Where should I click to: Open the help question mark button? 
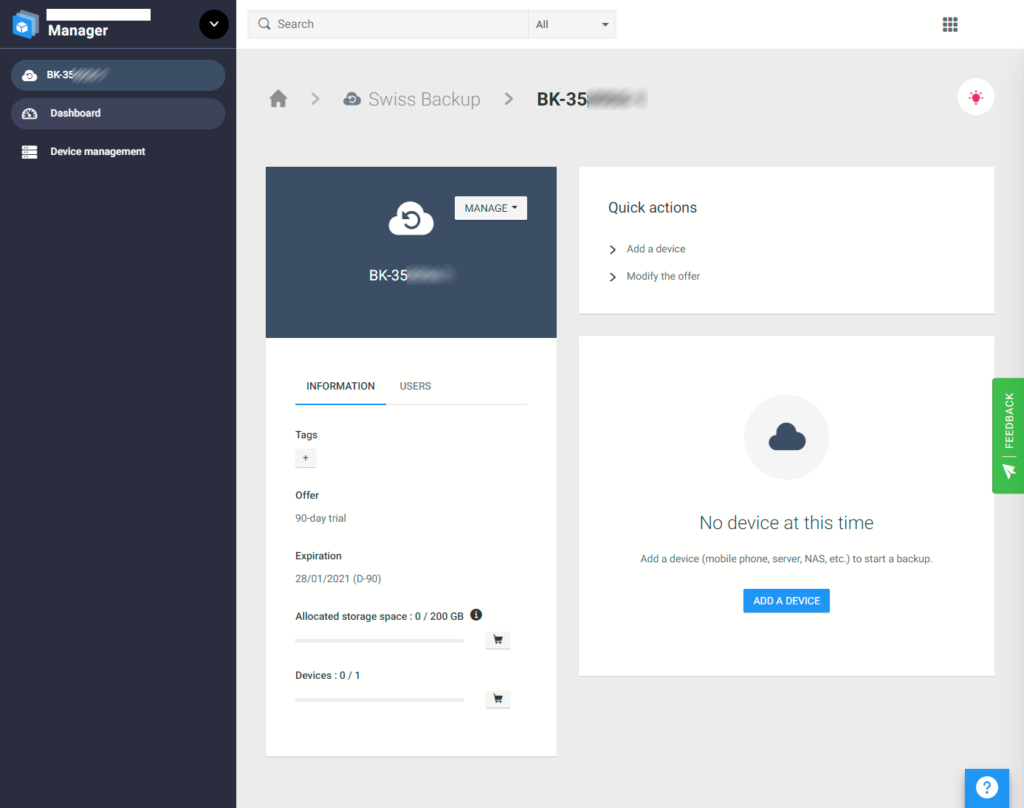click(x=987, y=788)
